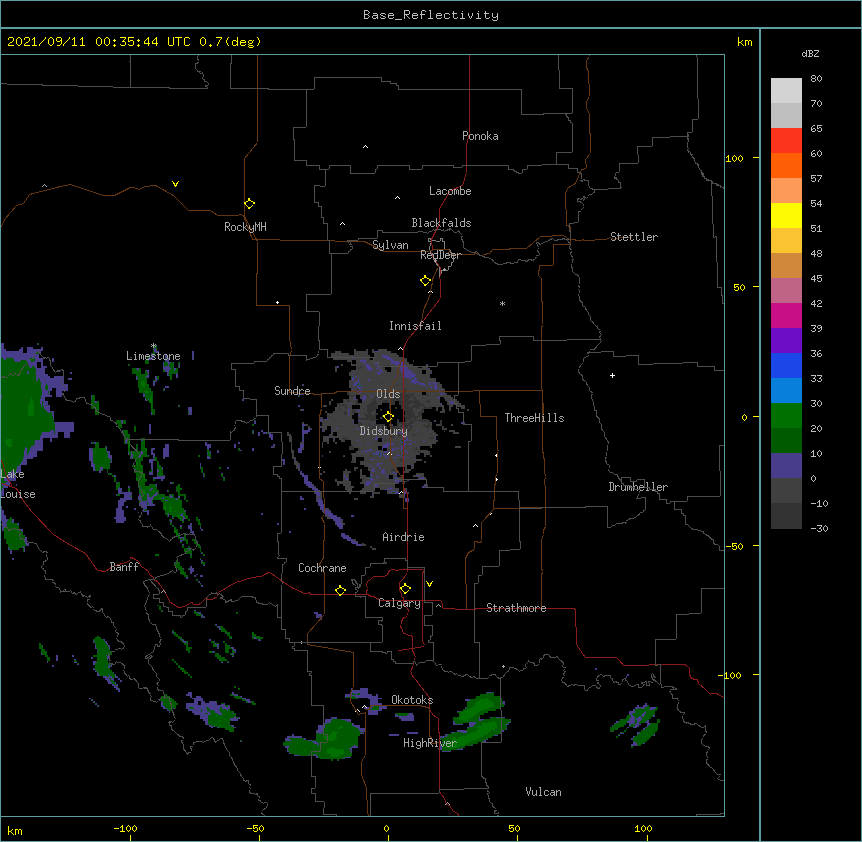Click the bright green 30 dBZ legend swatch
This screenshot has width=862, height=842.
[786, 416]
